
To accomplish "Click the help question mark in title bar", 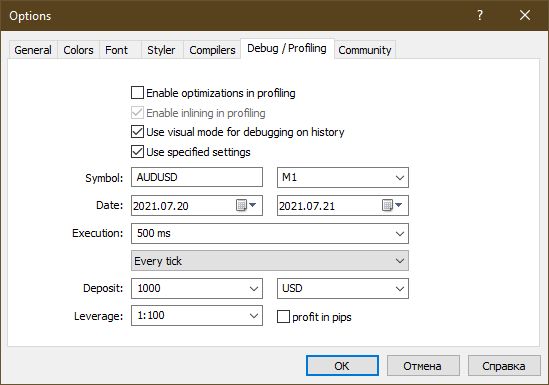I will click(x=480, y=15).
